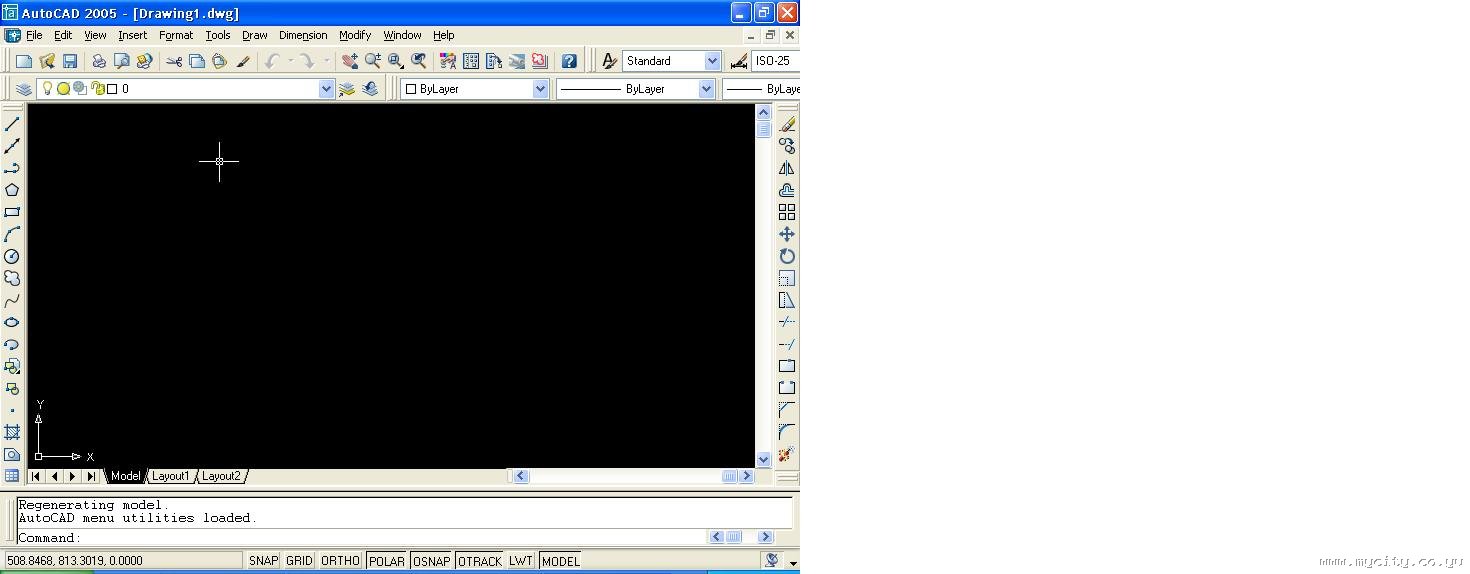Image resolution: width=1470 pixels, height=574 pixels.
Task: Click the Erase tool icon
Action: tap(787, 124)
